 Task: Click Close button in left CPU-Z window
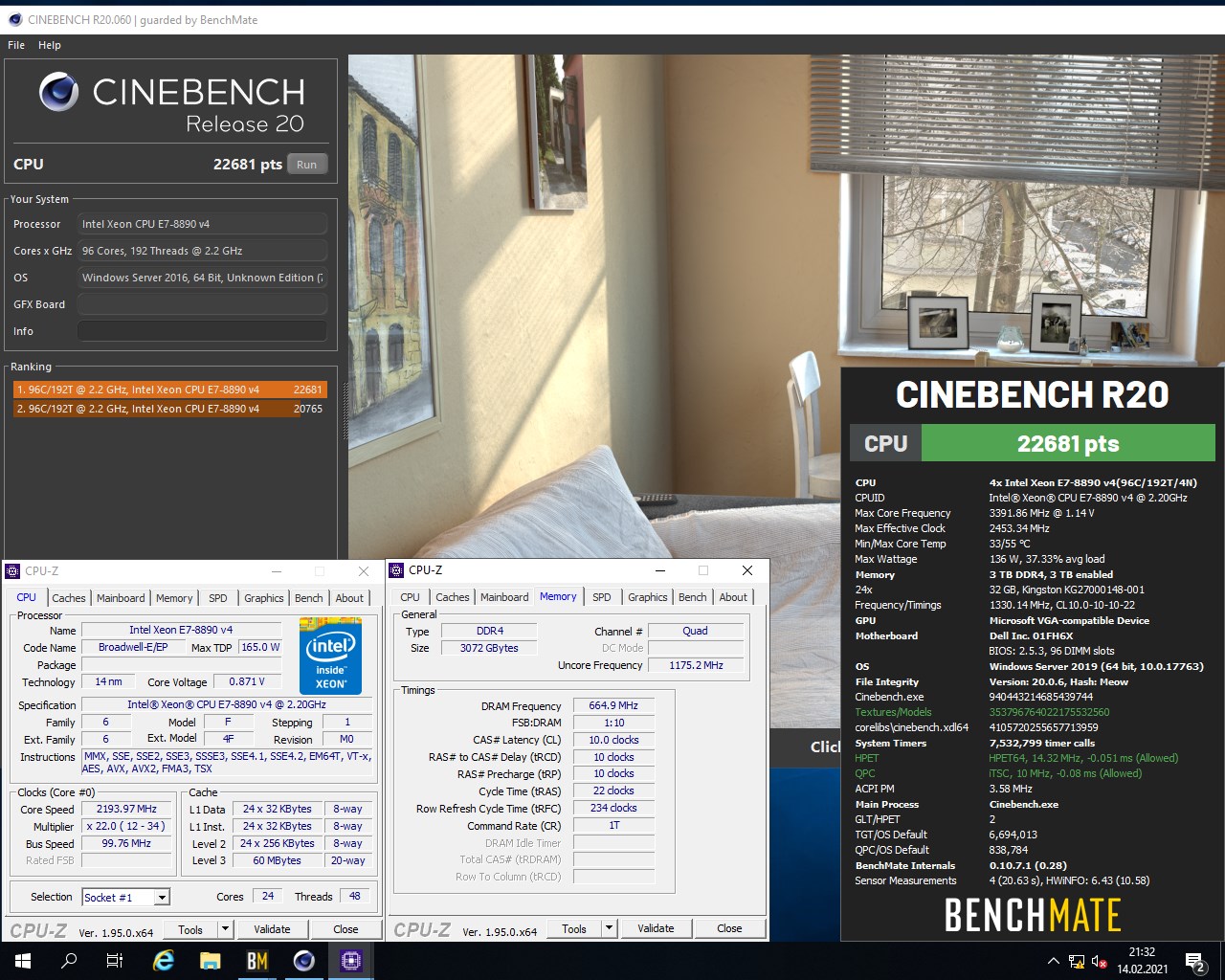click(345, 929)
